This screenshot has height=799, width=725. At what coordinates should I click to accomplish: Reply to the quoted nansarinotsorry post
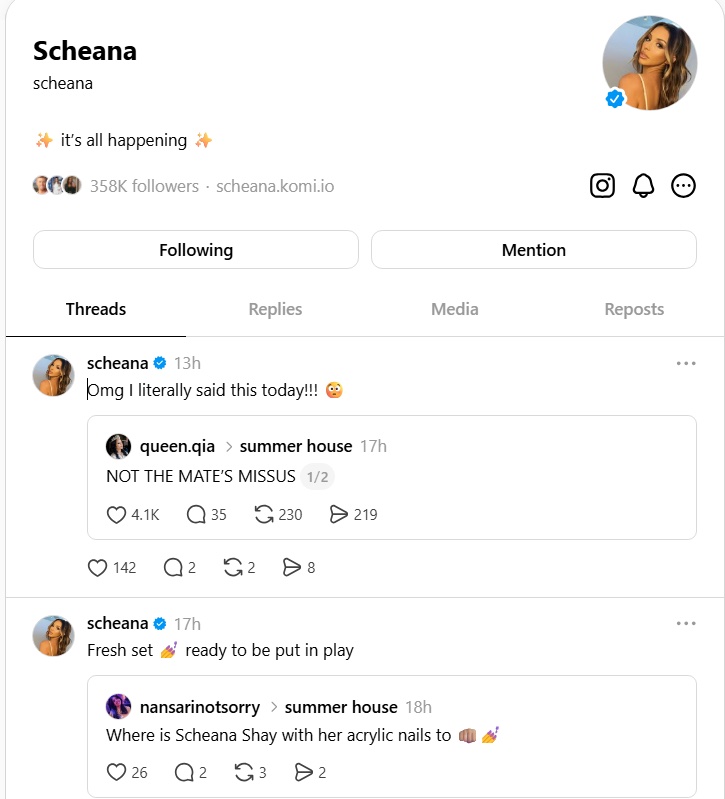pos(184,772)
